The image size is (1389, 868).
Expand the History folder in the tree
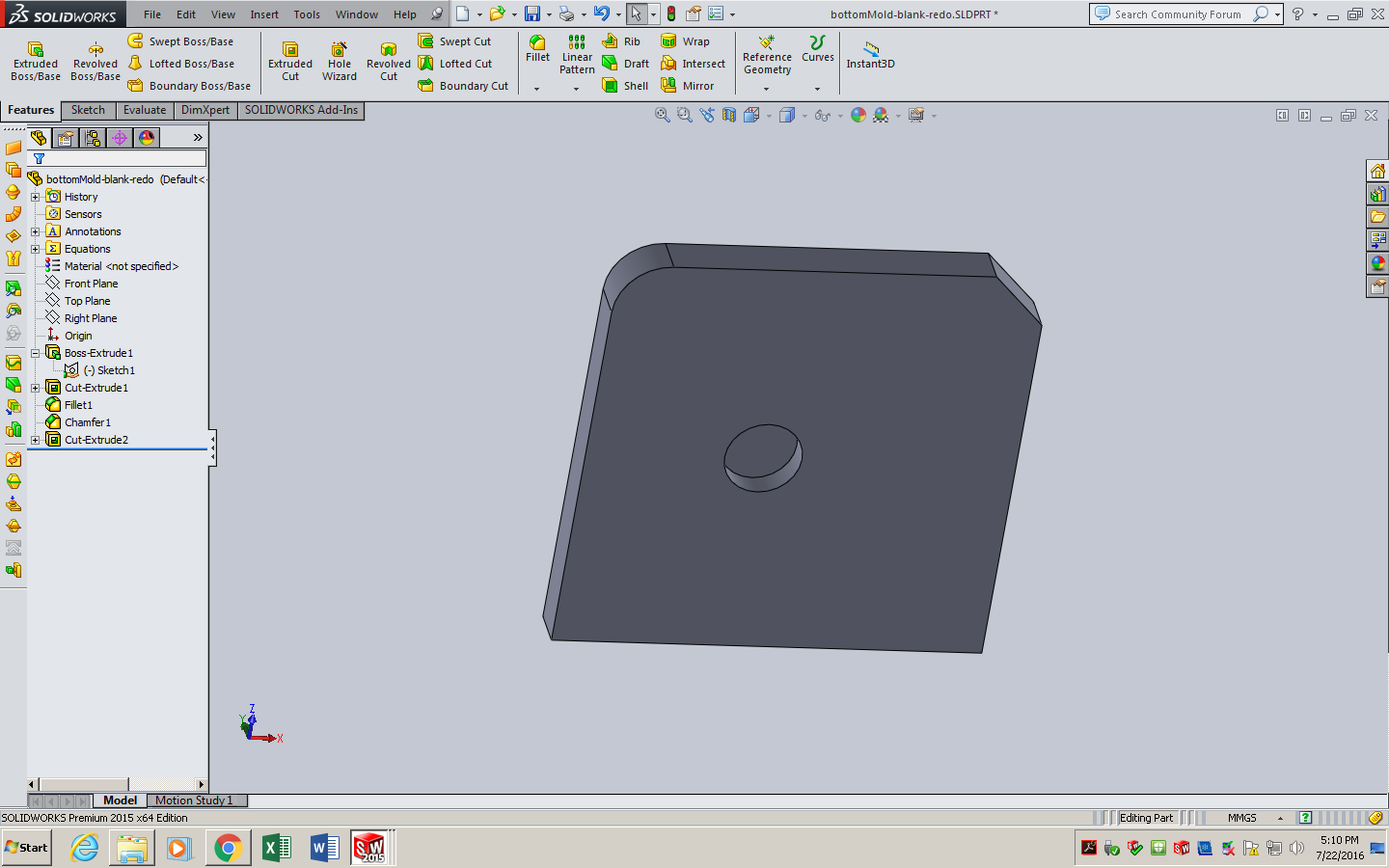point(35,196)
